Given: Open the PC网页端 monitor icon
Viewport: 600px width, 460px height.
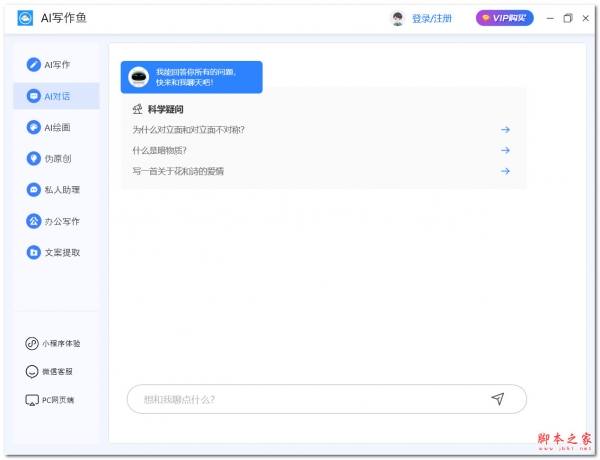Looking at the screenshot, I should [32, 400].
